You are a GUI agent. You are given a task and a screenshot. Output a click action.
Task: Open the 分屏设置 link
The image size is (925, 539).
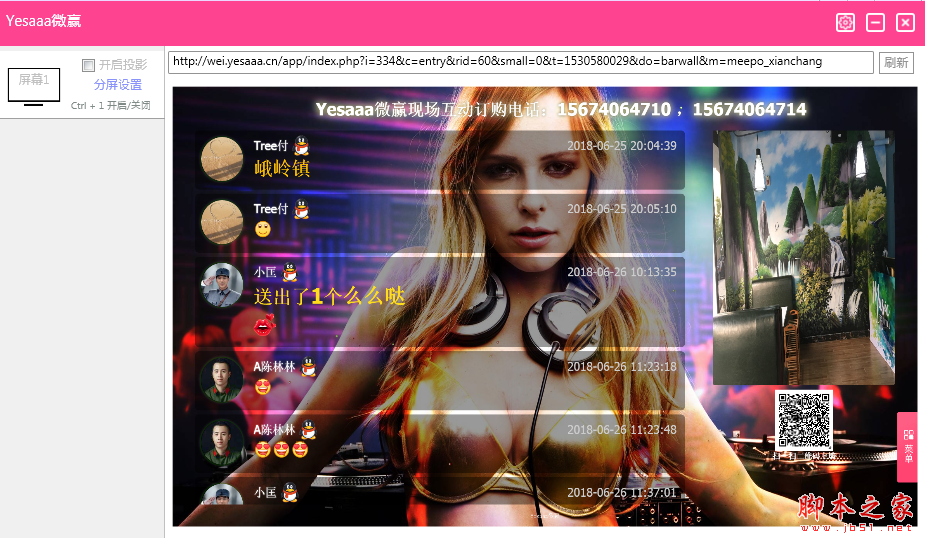(118, 84)
